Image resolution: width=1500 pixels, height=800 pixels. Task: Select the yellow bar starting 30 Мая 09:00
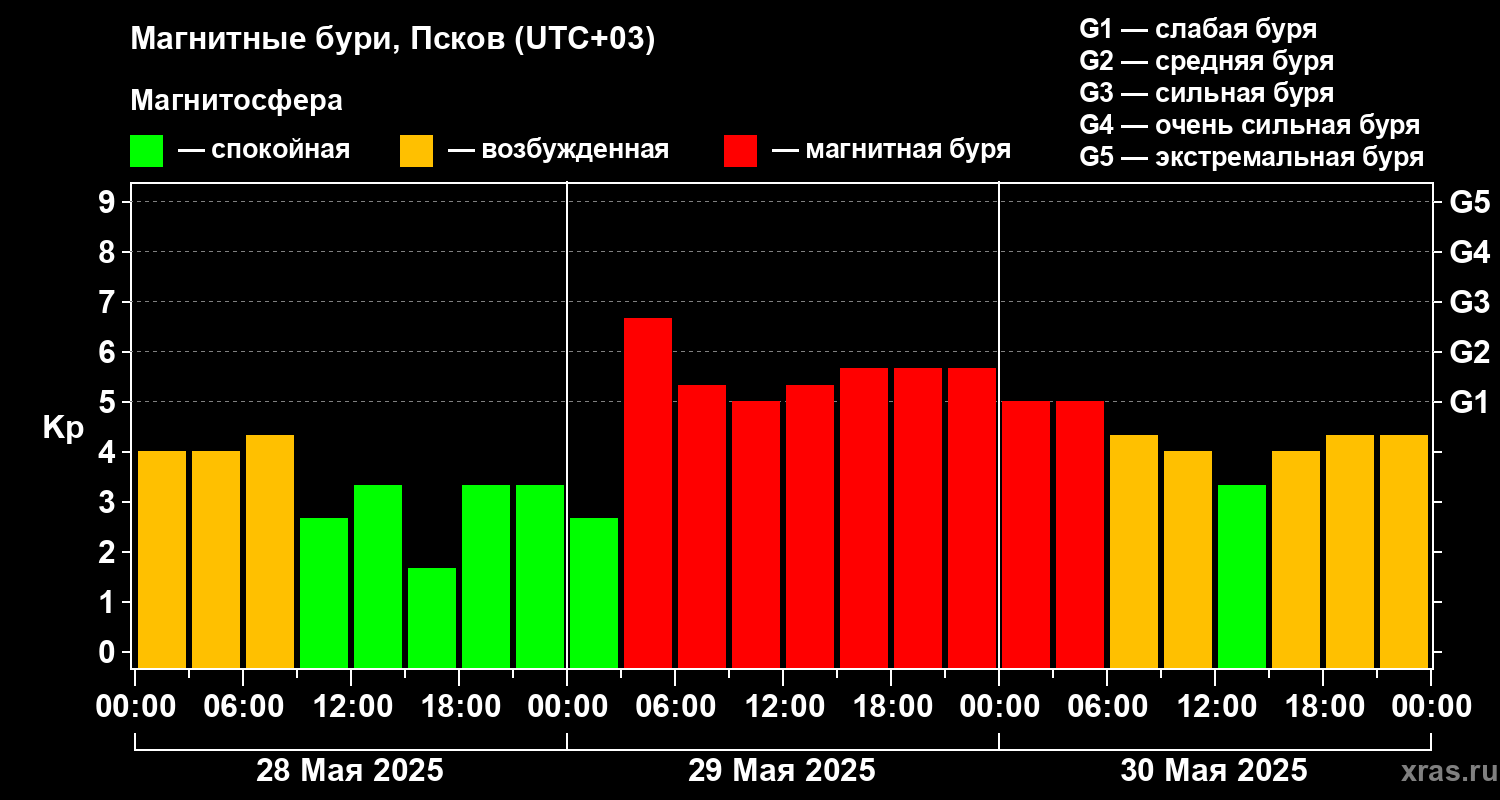[x=1188, y=560]
